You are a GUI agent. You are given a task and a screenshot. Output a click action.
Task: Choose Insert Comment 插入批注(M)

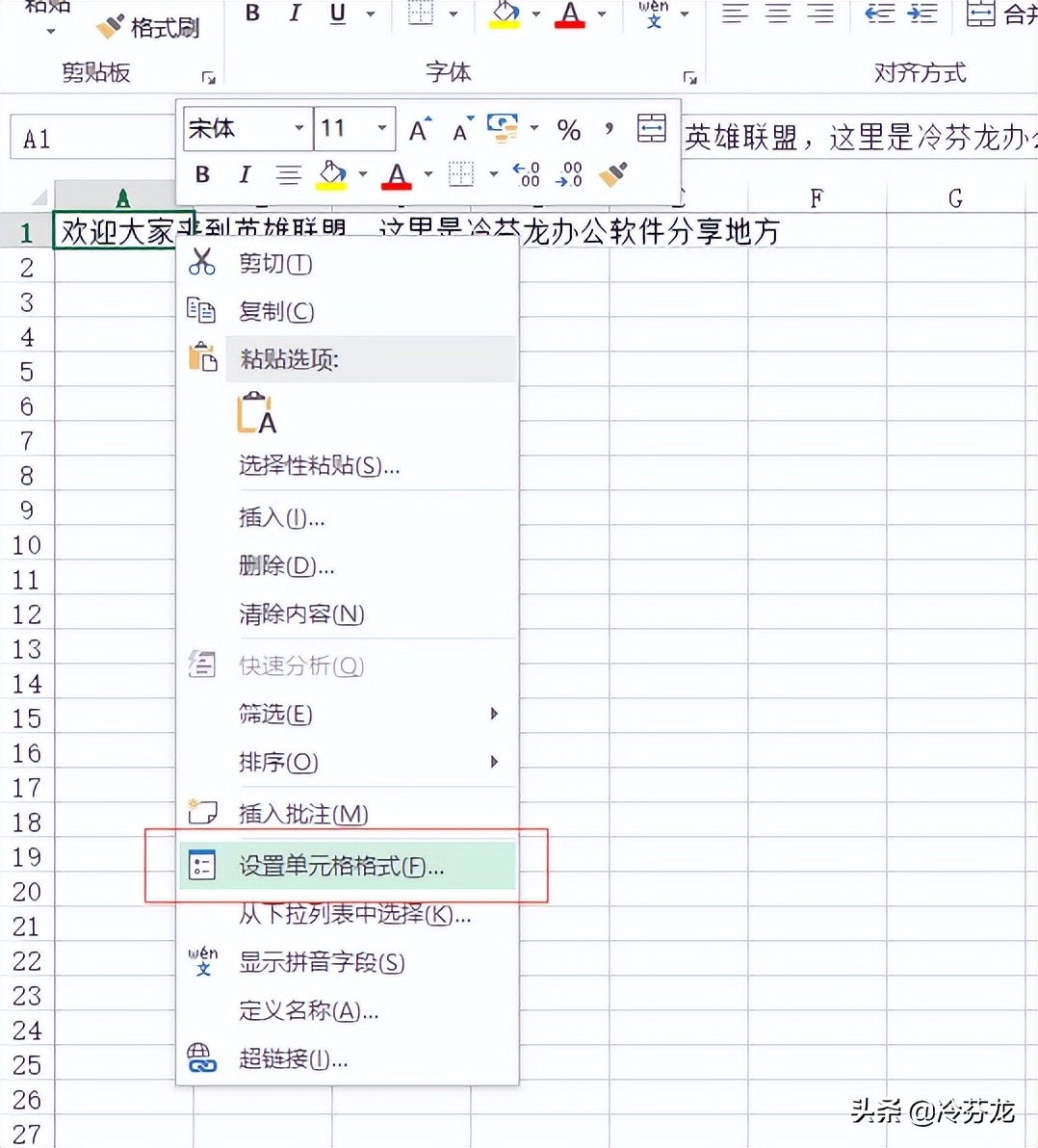pos(348,814)
